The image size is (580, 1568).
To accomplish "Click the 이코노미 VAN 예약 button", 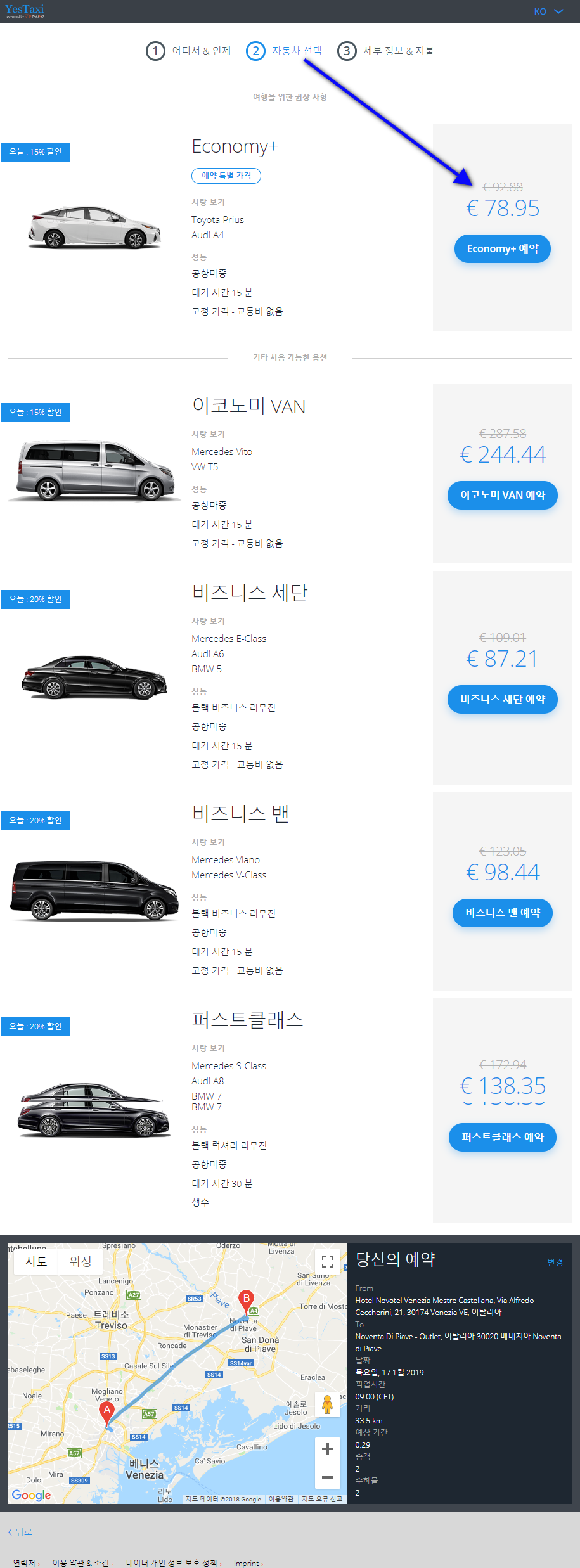I will click(503, 495).
